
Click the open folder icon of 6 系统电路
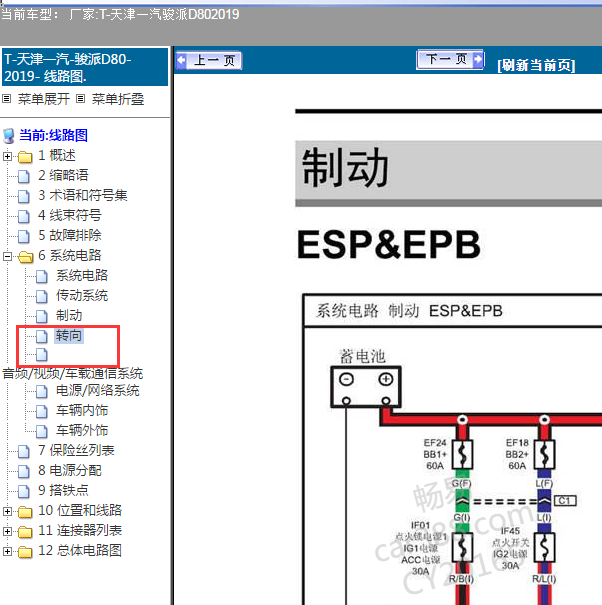[25, 257]
